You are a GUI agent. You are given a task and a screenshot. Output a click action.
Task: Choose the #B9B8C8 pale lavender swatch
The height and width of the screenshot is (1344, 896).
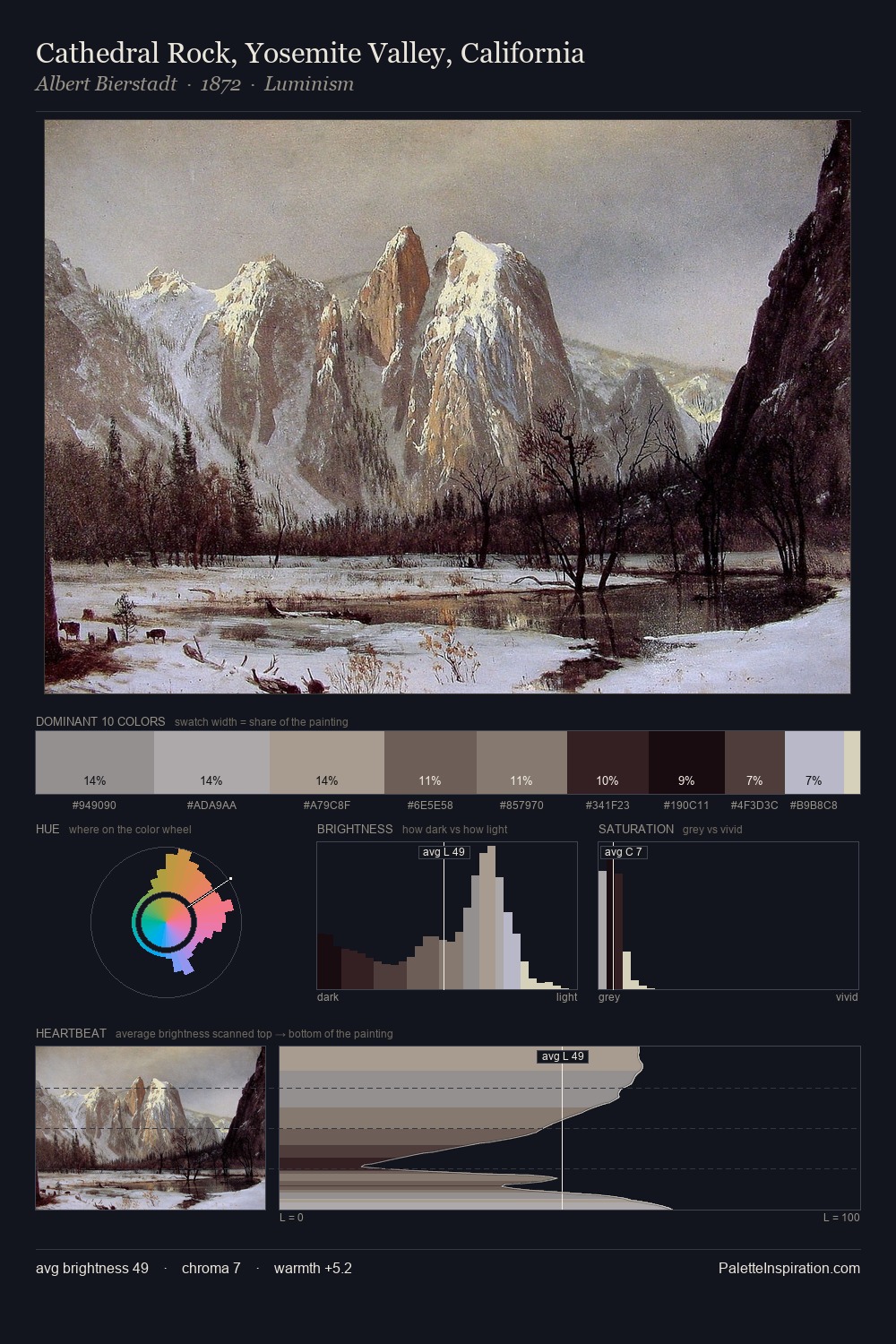[814, 762]
